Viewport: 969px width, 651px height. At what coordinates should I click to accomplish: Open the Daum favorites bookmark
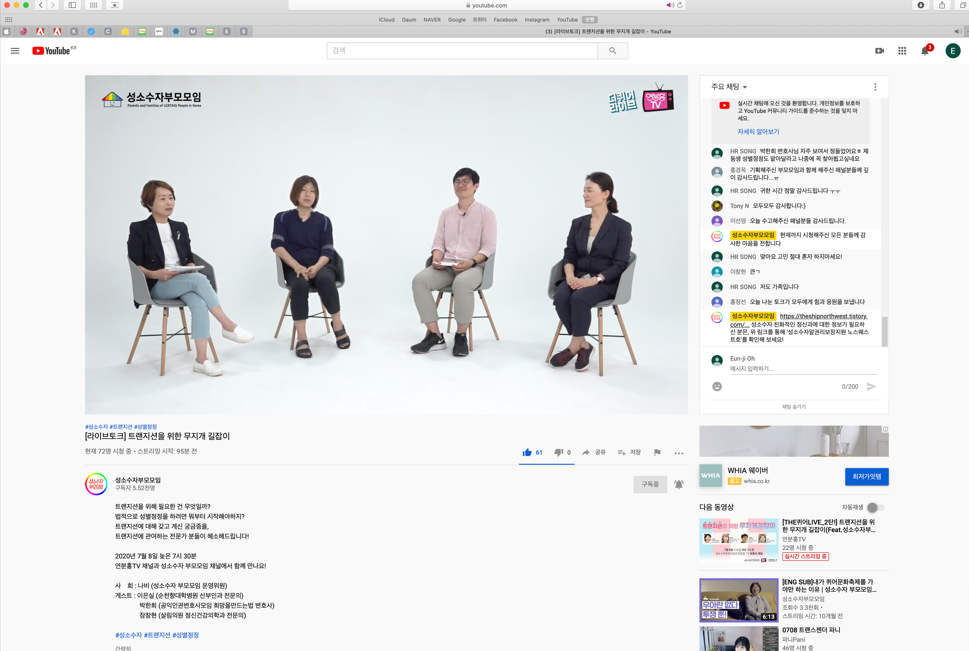pyautogui.click(x=408, y=20)
